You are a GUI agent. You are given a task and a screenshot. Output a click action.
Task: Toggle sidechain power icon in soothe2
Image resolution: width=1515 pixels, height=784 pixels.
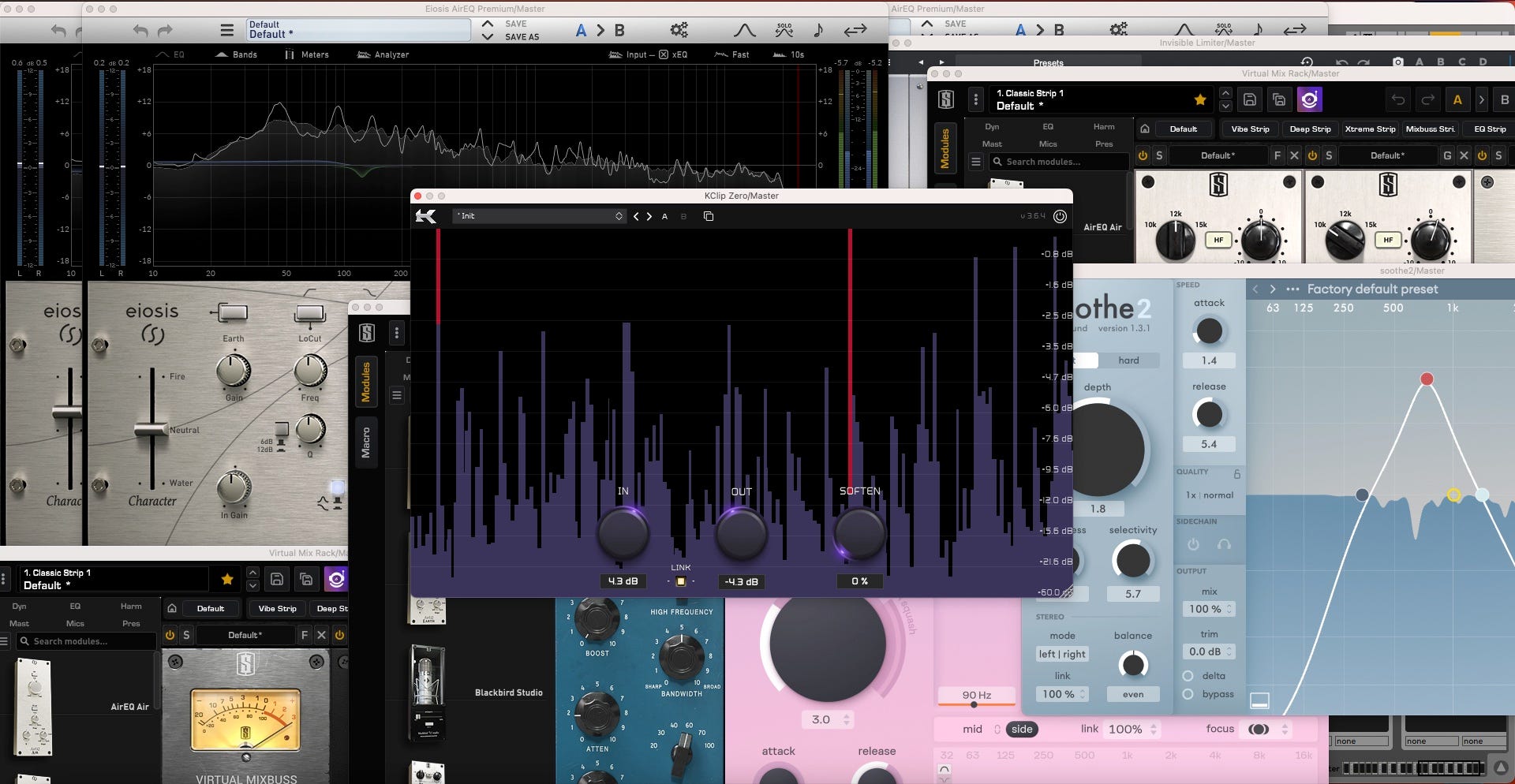(x=1193, y=544)
